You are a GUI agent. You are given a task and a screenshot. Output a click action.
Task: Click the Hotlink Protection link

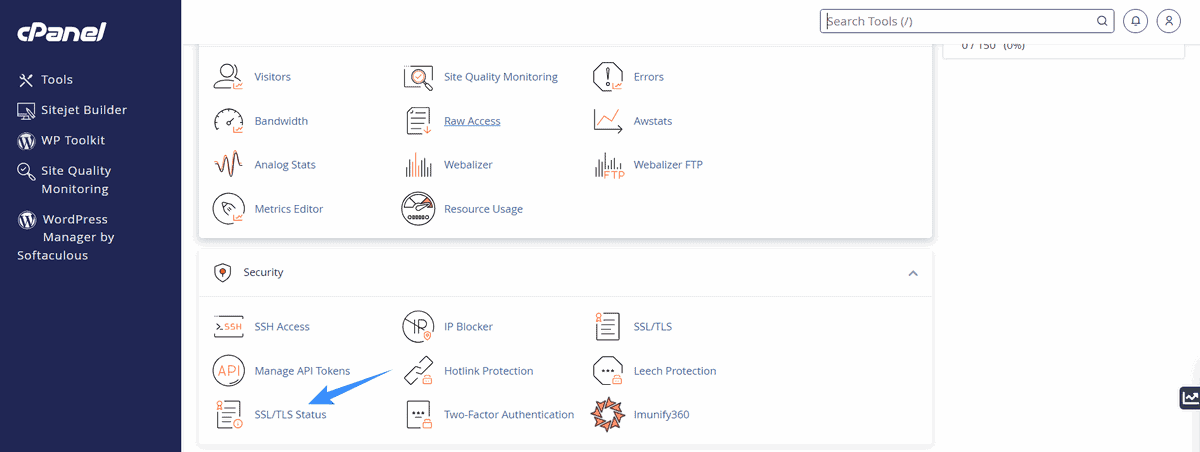coord(489,371)
